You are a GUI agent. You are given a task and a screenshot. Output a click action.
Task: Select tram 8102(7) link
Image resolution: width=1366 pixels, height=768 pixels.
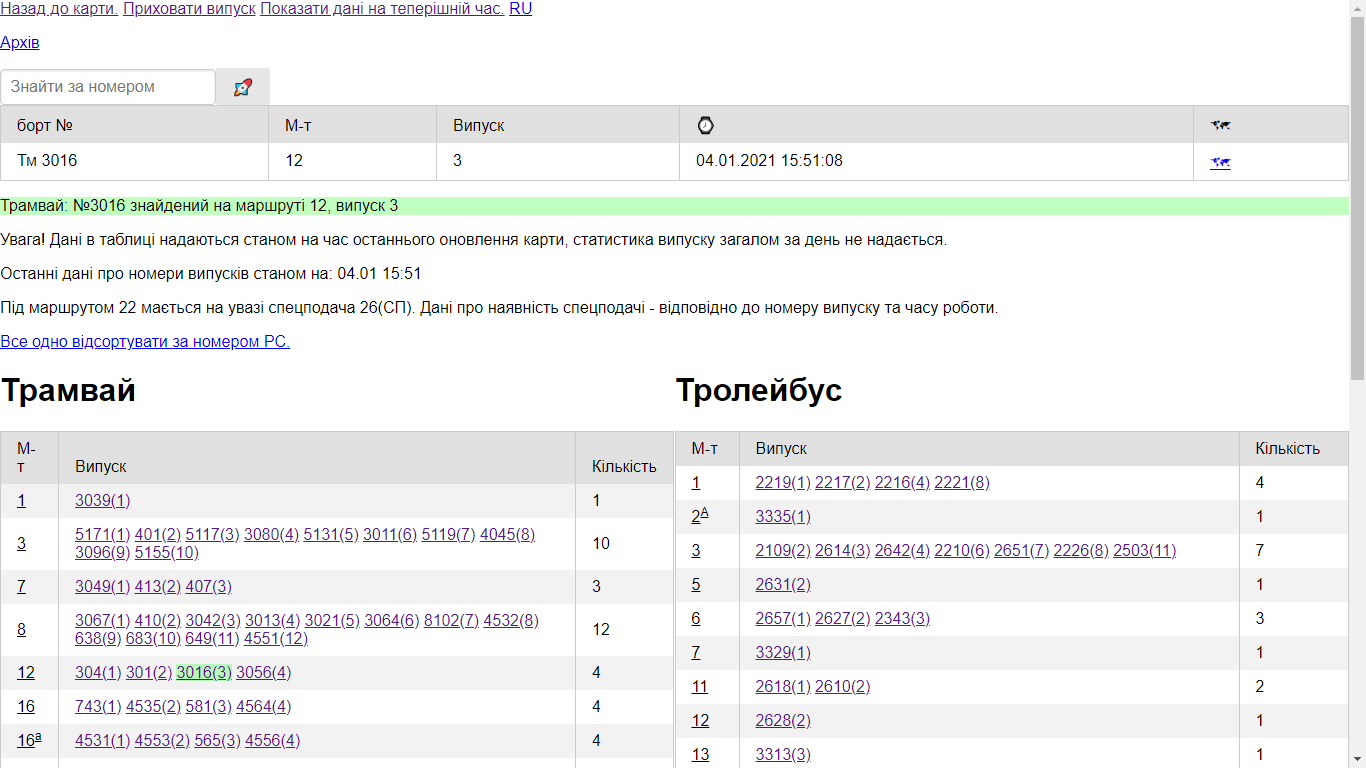click(x=451, y=621)
